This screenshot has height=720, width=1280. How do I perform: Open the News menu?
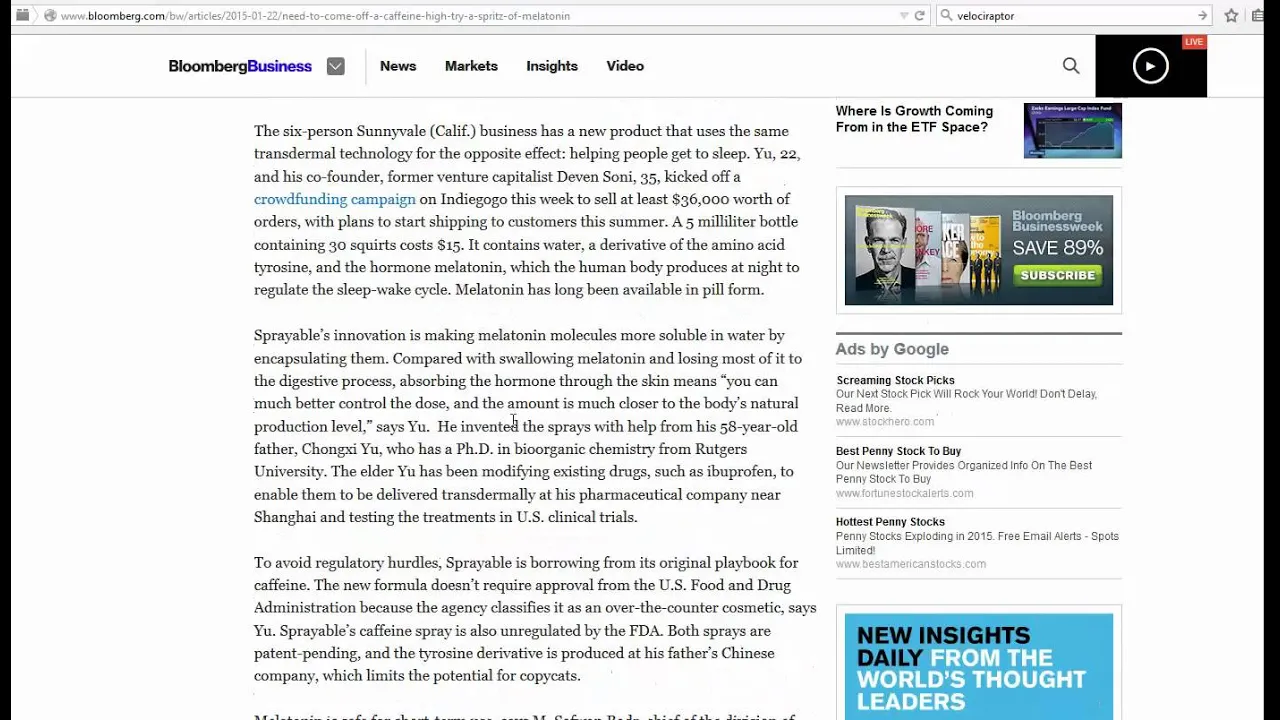(398, 66)
